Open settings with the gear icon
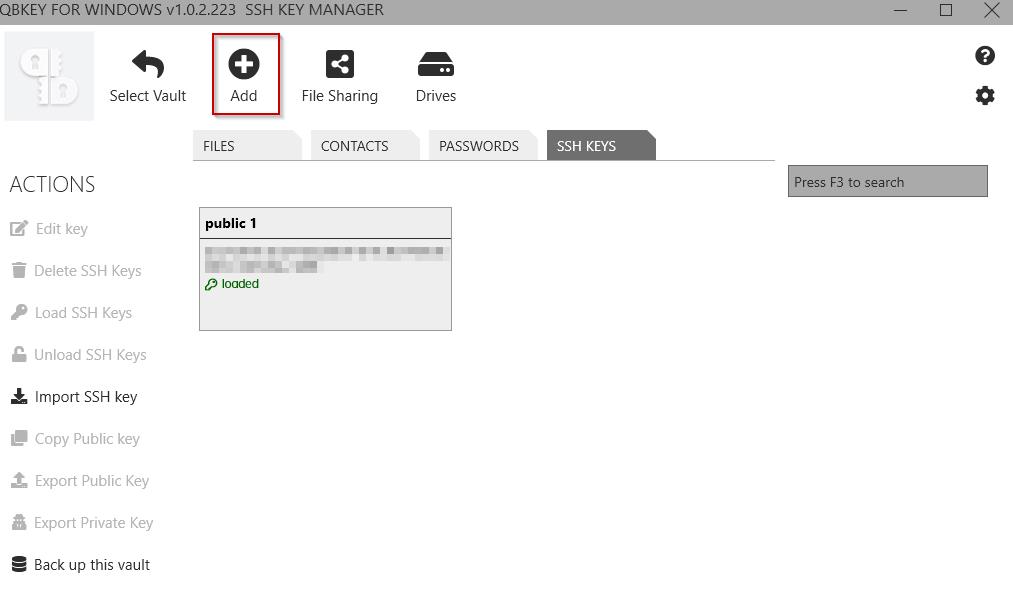The height and width of the screenshot is (609, 1013). tap(985, 96)
